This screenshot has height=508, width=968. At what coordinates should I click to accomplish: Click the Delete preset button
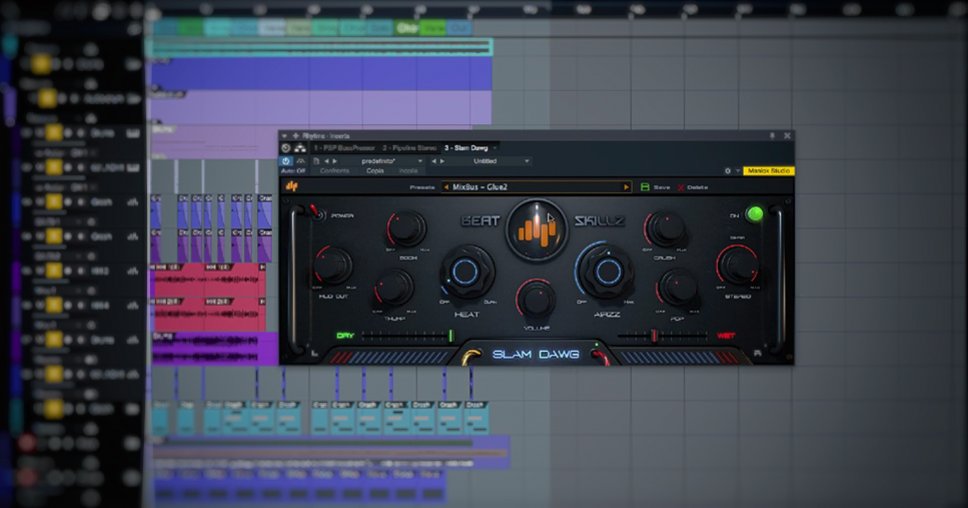(x=693, y=187)
